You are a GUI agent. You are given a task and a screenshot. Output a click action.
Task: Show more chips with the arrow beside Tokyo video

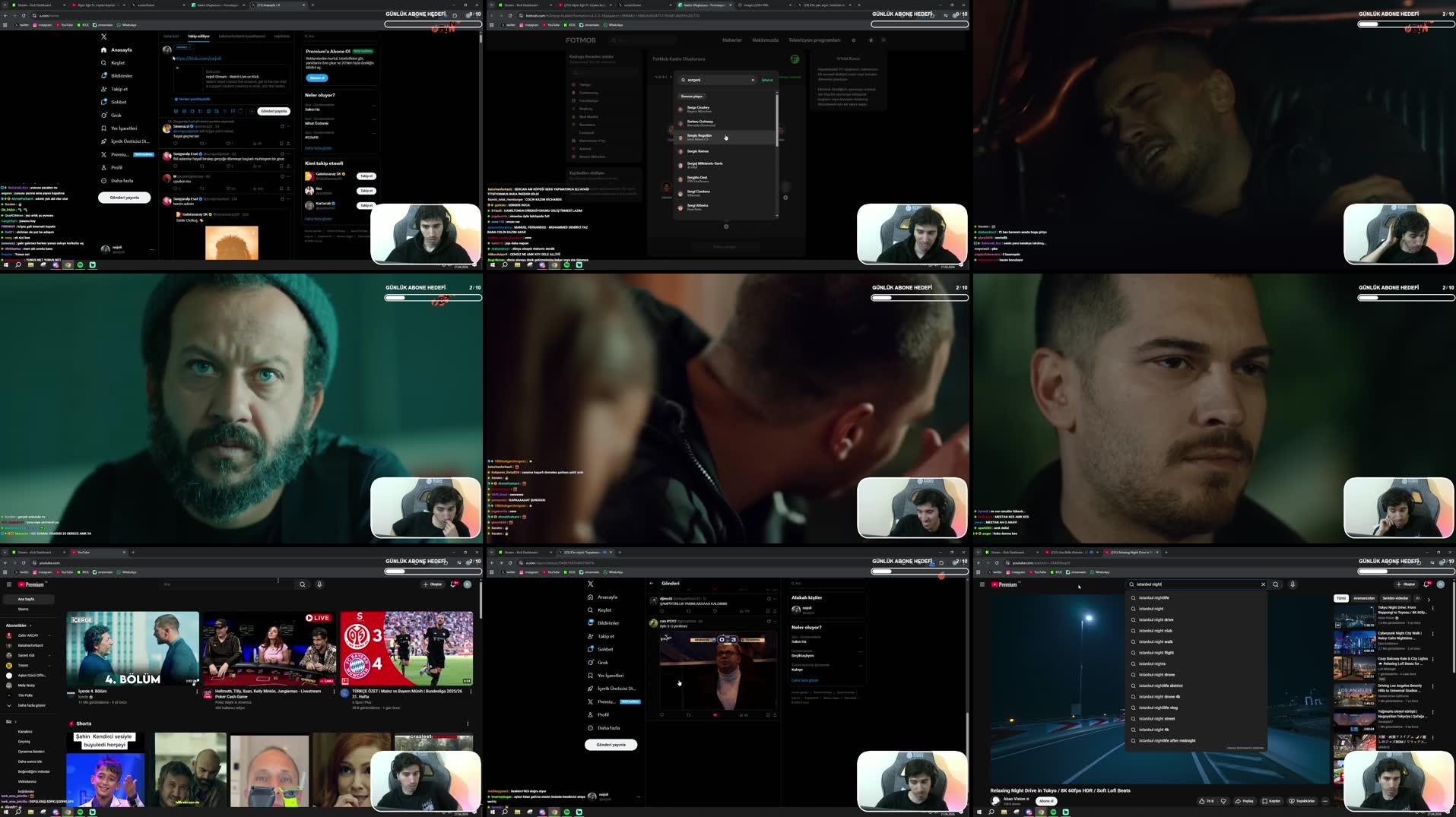1429,600
